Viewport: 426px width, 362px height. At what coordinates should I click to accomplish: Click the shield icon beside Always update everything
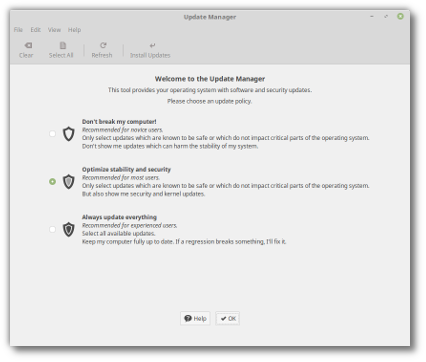point(69,229)
